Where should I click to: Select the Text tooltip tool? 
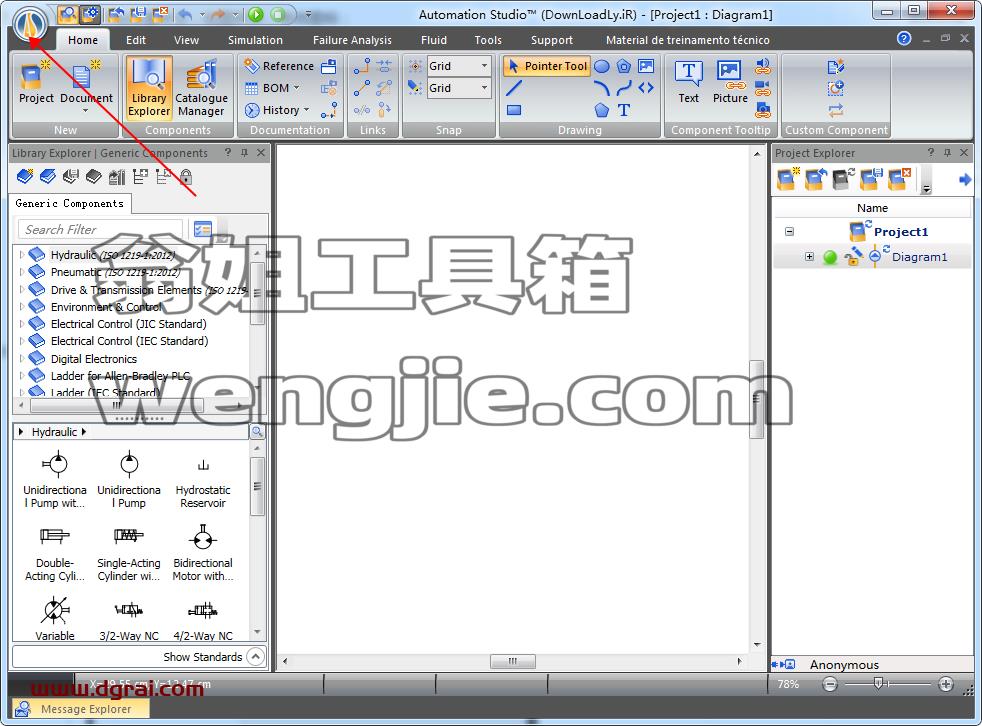click(x=688, y=82)
